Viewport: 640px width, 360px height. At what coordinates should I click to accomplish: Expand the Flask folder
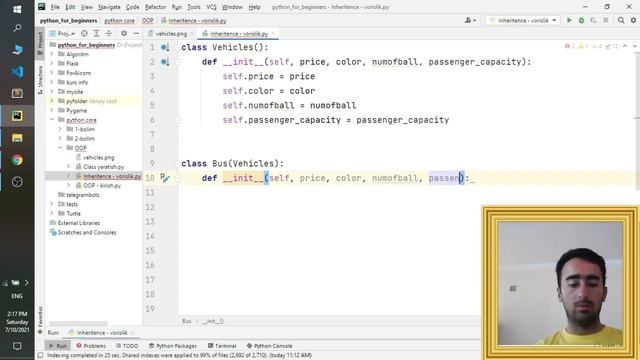[x=52, y=63]
